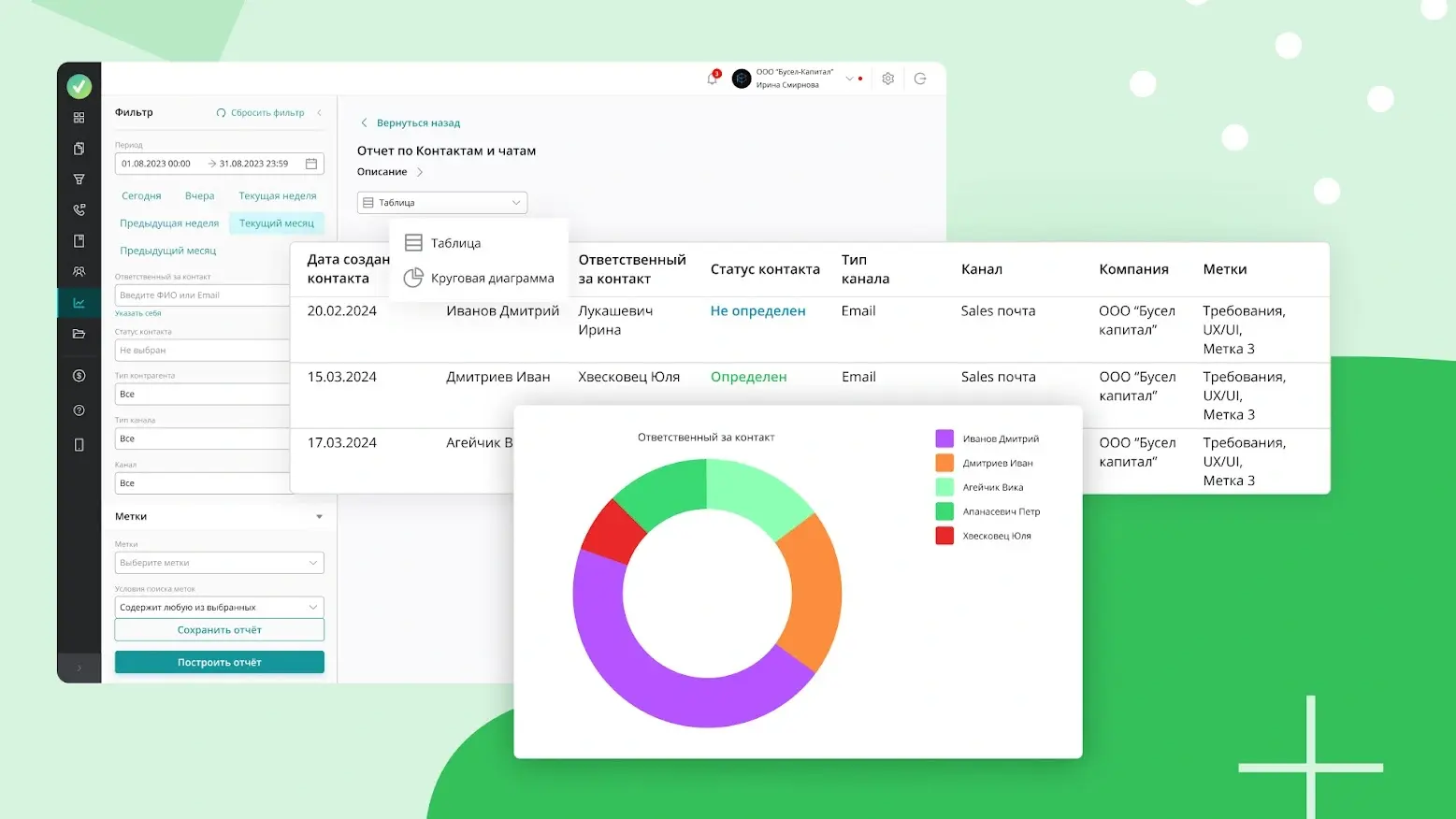This screenshot has height=819, width=1456.
Task: Click Сбросить фильтр link
Action: [267, 113]
